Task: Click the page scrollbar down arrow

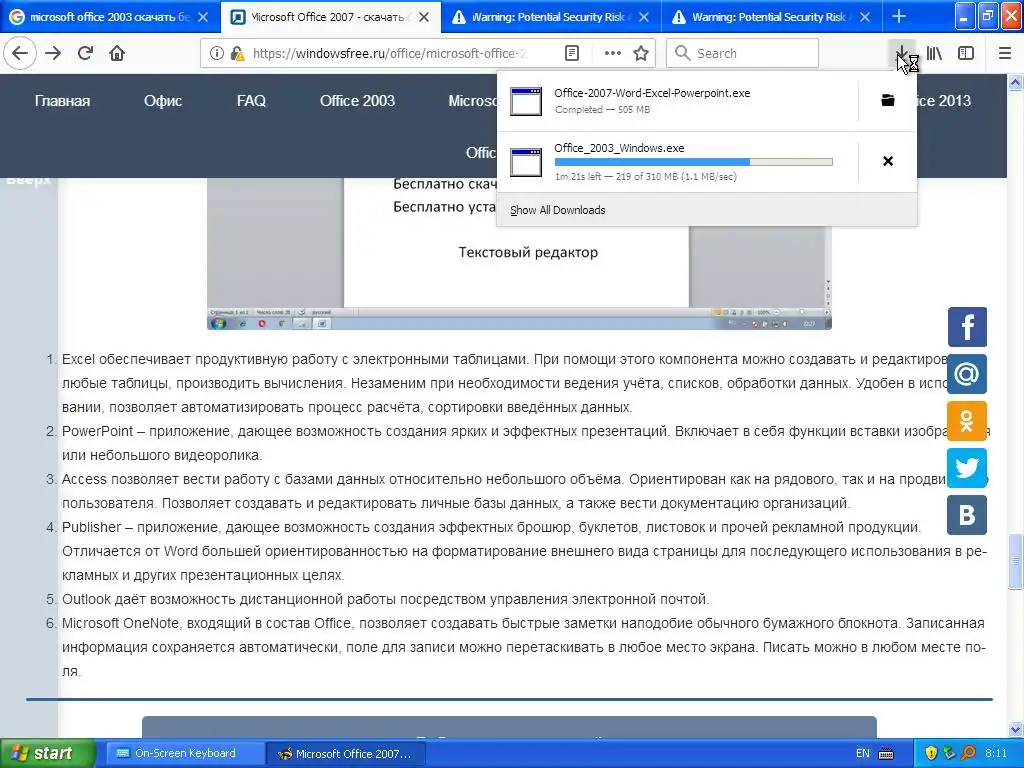Action: [x=1016, y=729]
